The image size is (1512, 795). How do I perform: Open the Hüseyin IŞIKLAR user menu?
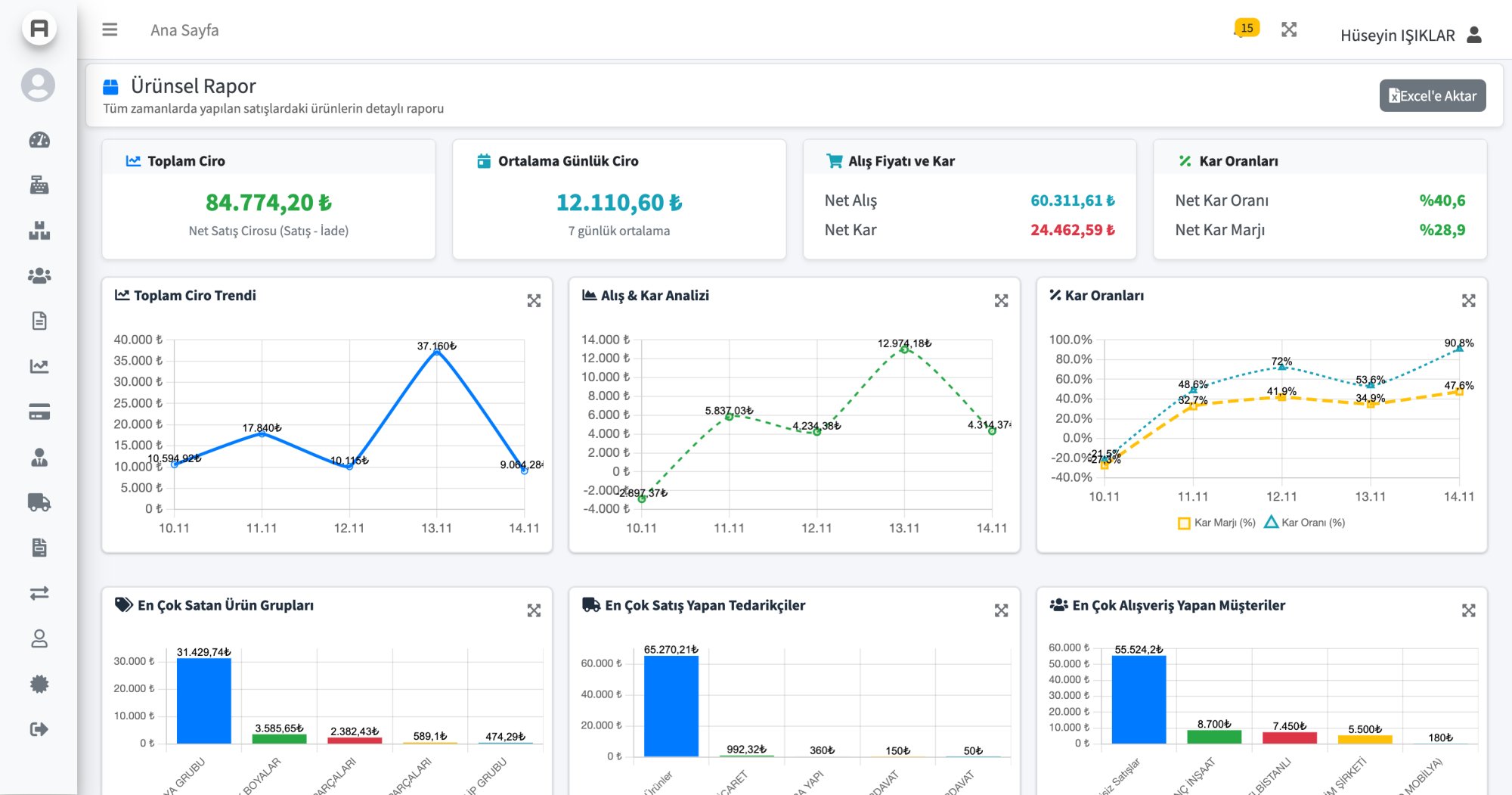pos(1410,35)
